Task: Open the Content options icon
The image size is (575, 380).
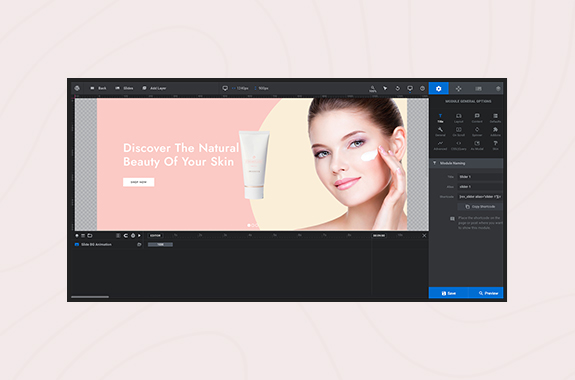Action: coord(477,118)
